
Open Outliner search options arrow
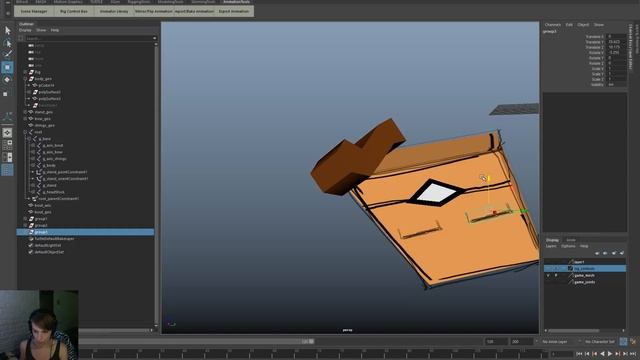(155, 38)
